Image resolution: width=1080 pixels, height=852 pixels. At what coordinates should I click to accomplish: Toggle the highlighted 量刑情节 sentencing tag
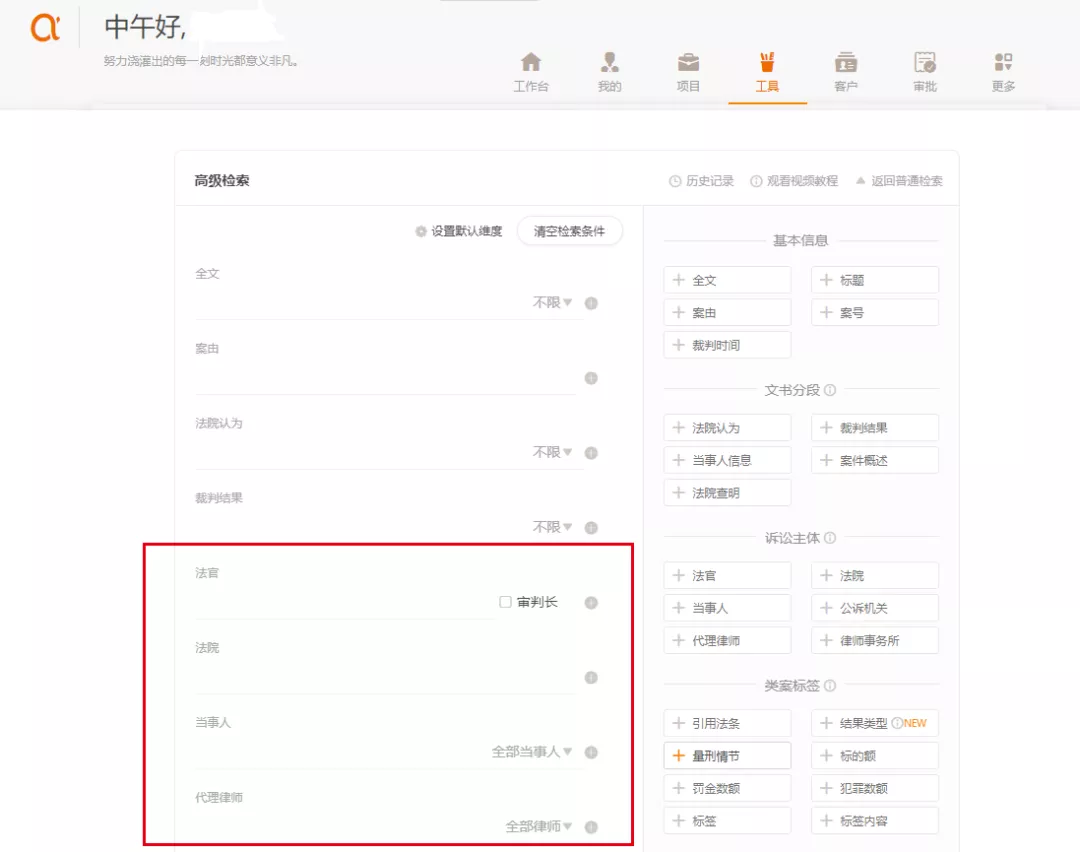pyautogui.click(x=727, y=755)
